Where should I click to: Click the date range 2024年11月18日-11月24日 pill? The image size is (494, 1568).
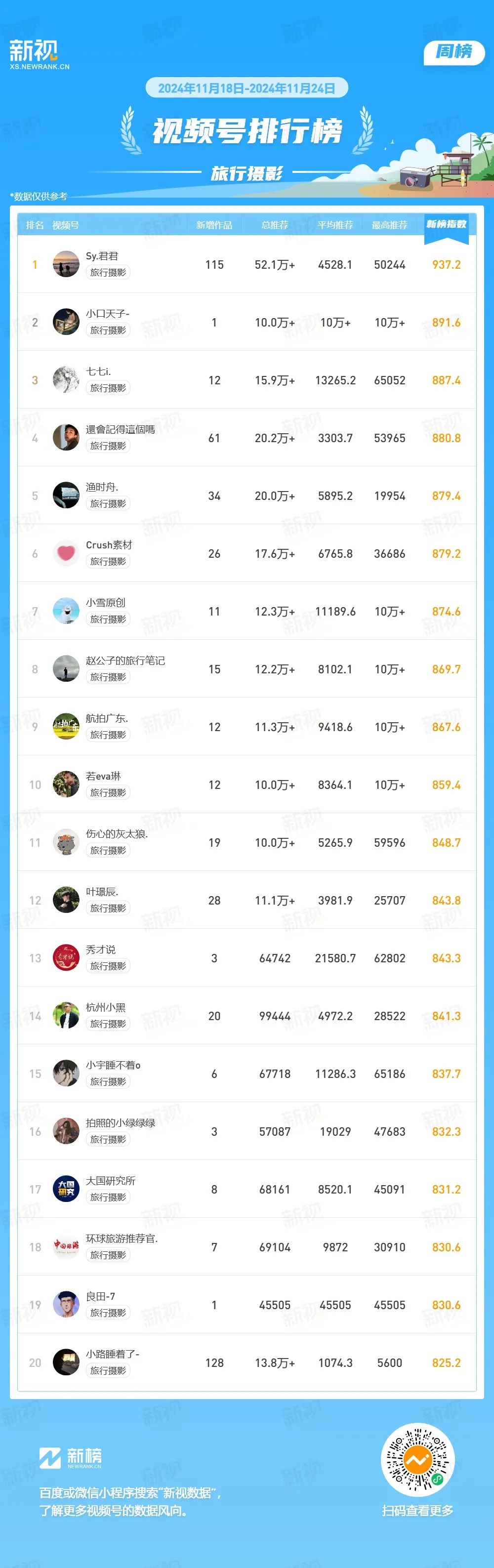coord(247,88)
